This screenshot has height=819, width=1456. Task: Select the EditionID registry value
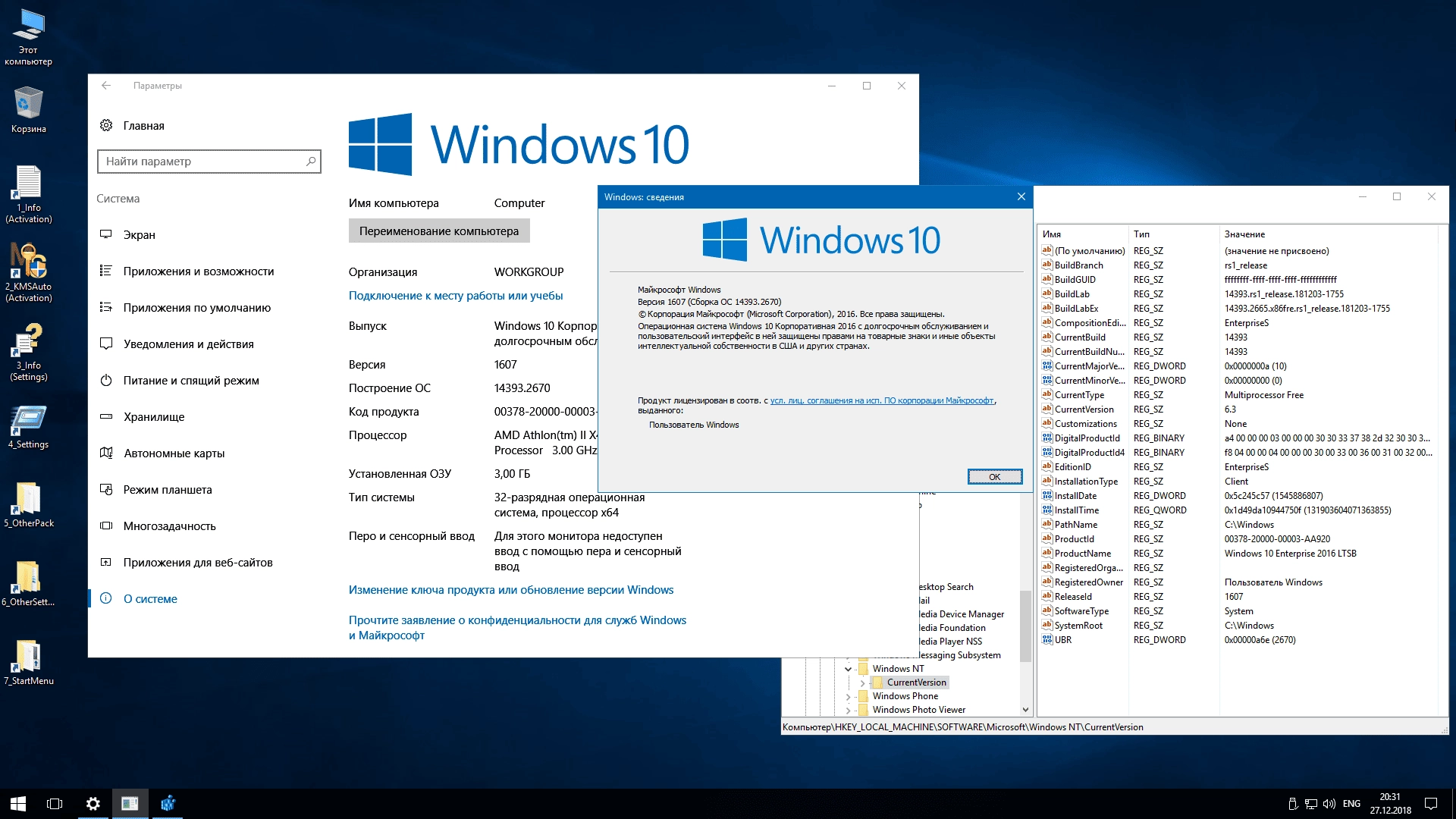(x=1072, y=467)
